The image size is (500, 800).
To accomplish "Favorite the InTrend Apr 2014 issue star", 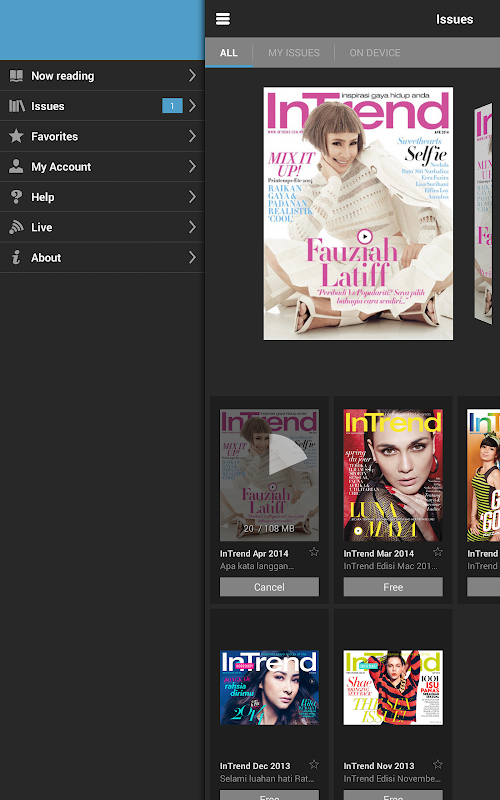I will click(314, 552).
